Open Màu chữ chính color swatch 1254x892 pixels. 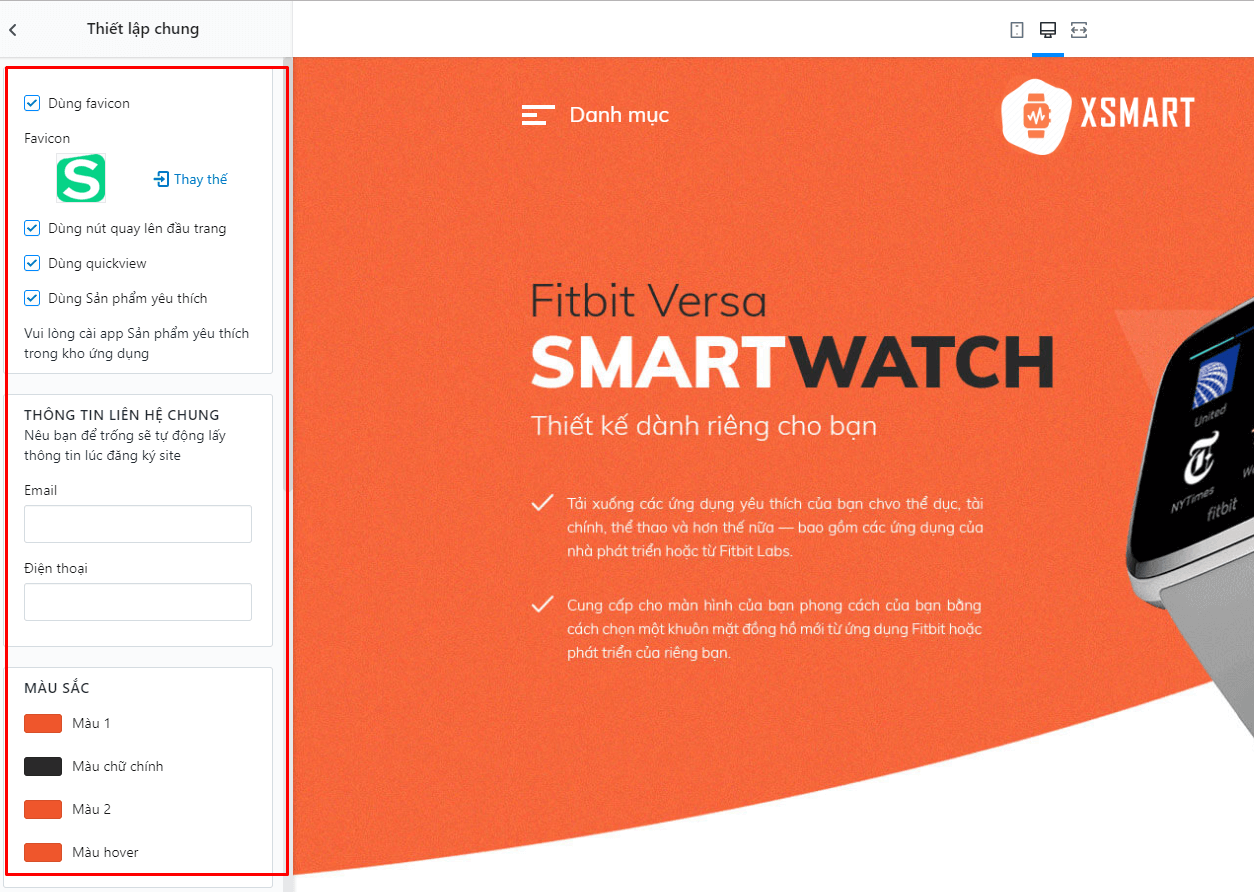(43, 766)
